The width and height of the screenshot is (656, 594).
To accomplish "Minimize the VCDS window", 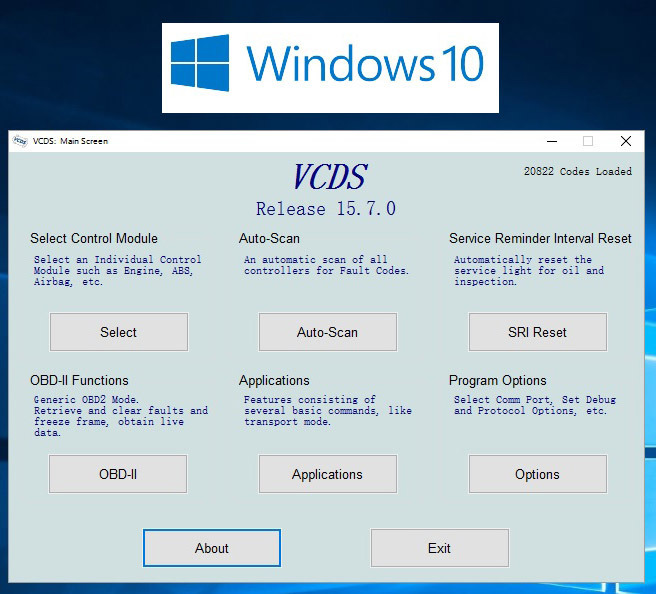I will (552, 141).
